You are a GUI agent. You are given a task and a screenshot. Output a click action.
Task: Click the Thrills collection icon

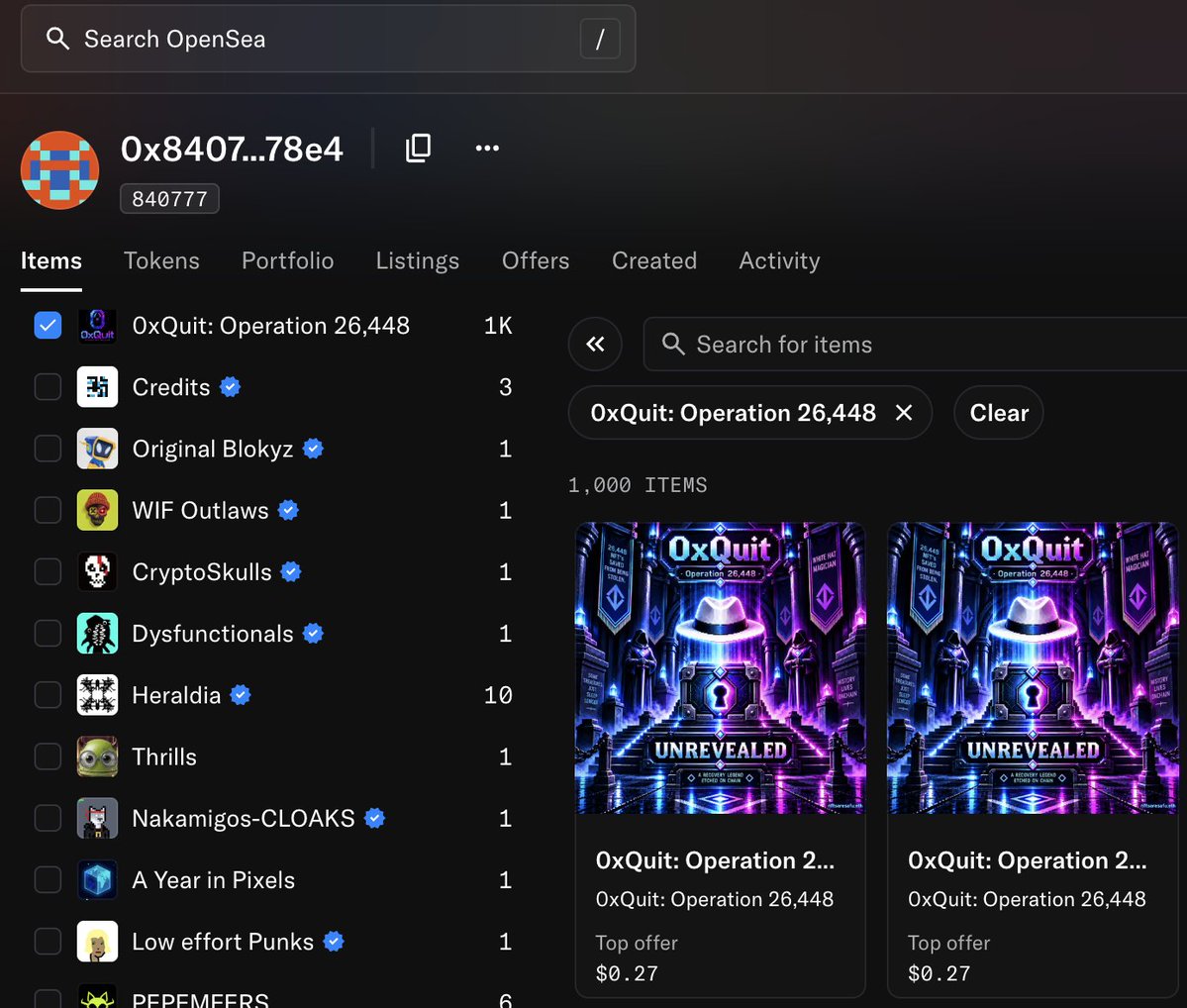(x=97, y=756)
